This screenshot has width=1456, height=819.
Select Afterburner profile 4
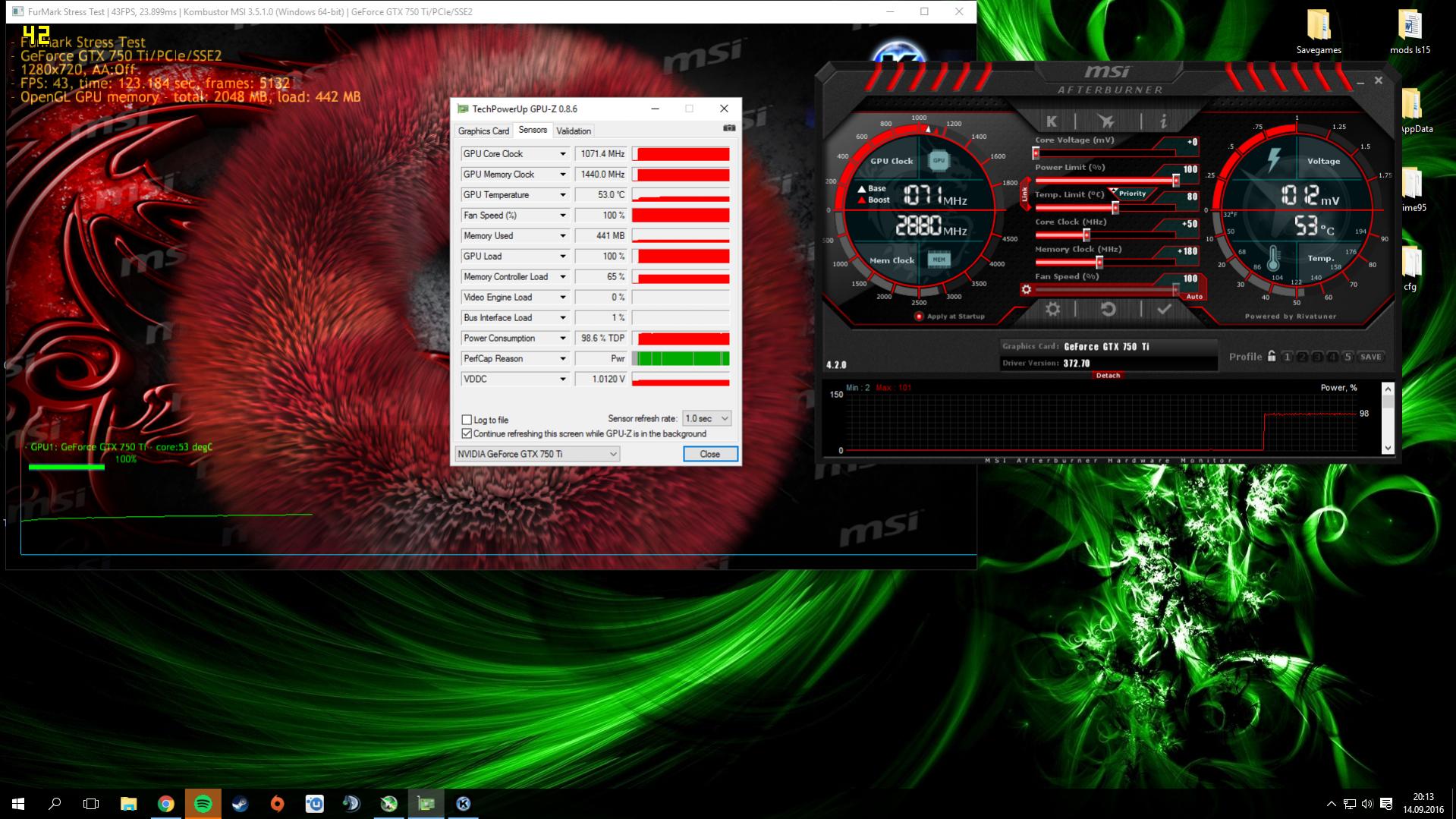(1332, 356)
